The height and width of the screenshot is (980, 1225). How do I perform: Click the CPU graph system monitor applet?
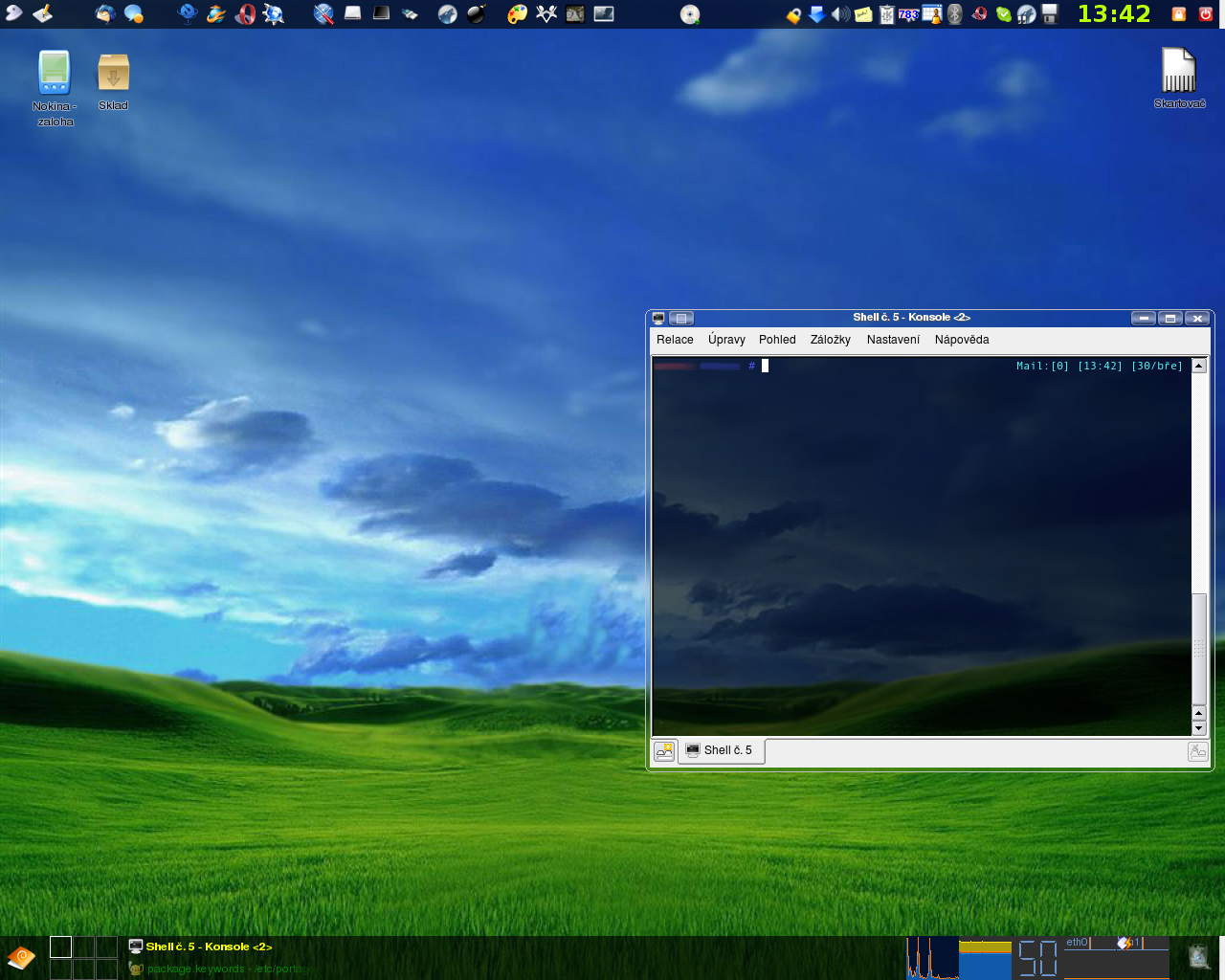[932, 957]
